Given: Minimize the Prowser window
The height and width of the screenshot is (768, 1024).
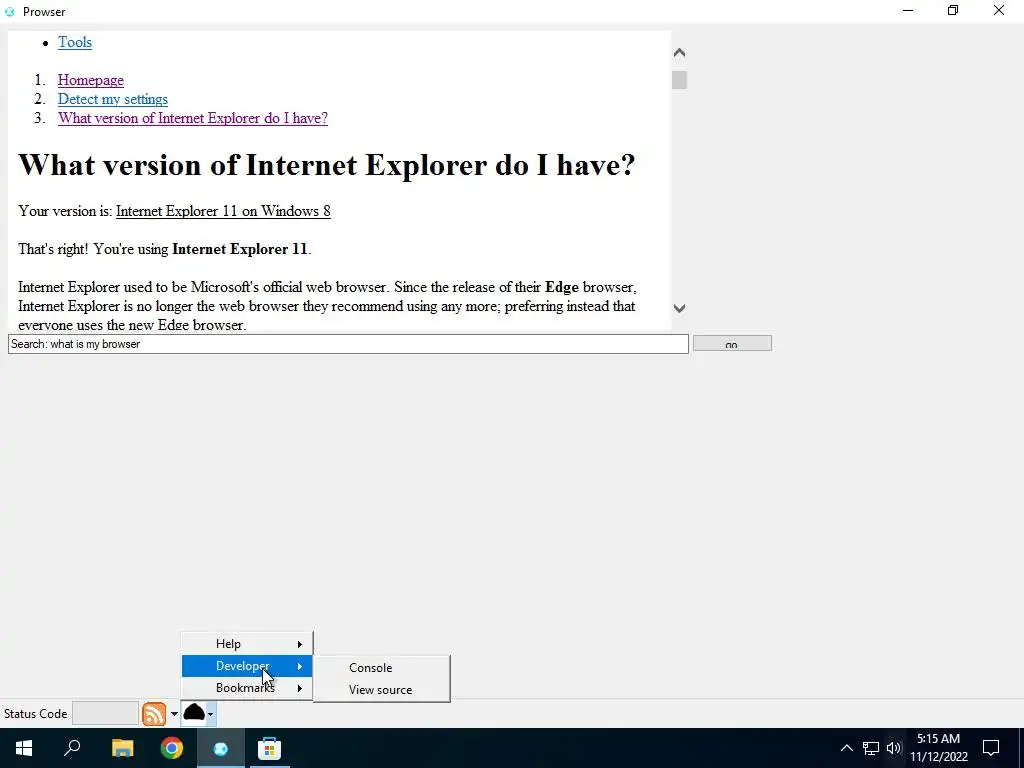Looking at the screenshot, I should point(908,11).
